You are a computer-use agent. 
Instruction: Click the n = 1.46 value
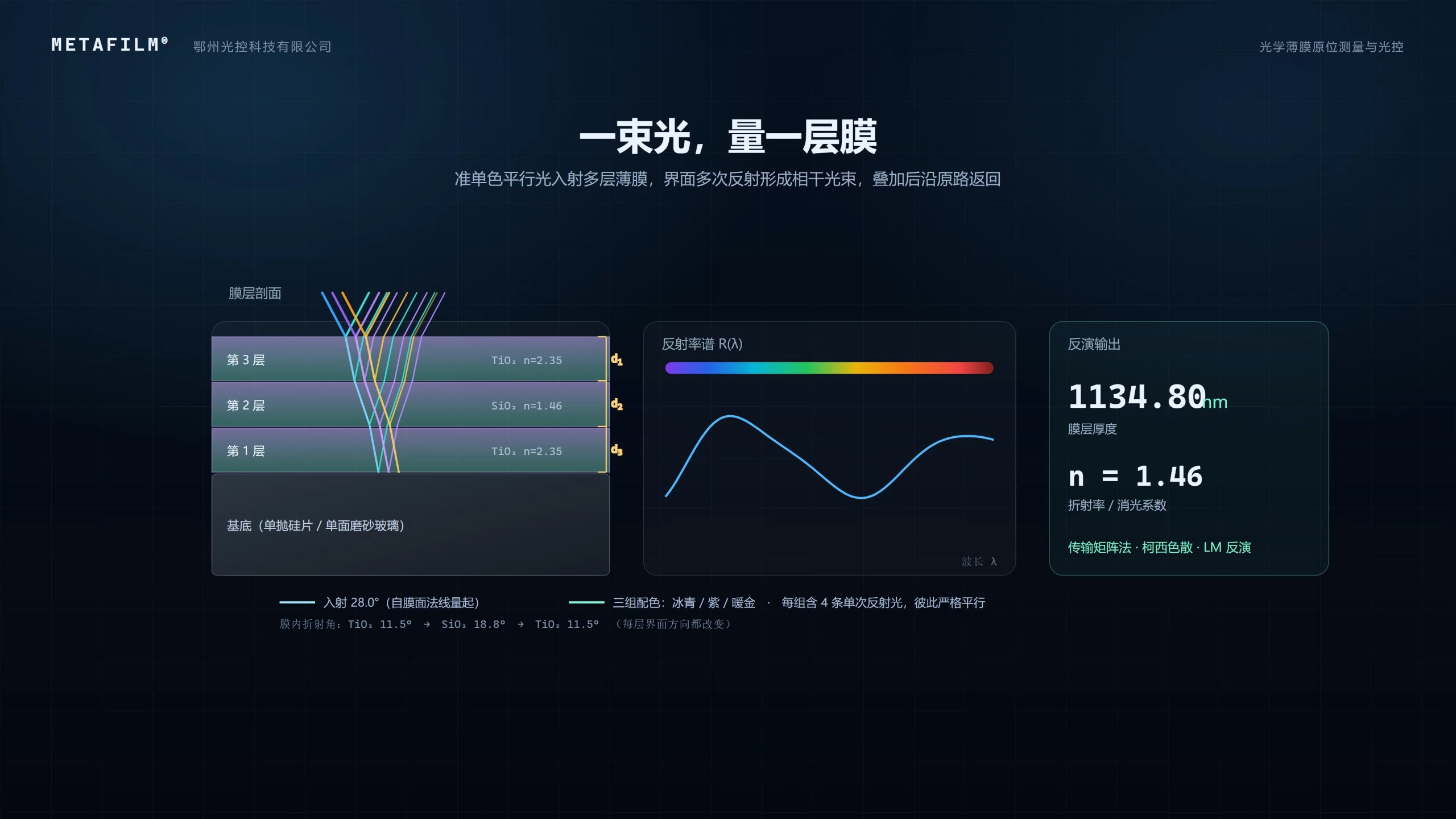(x=1135, y=476)
